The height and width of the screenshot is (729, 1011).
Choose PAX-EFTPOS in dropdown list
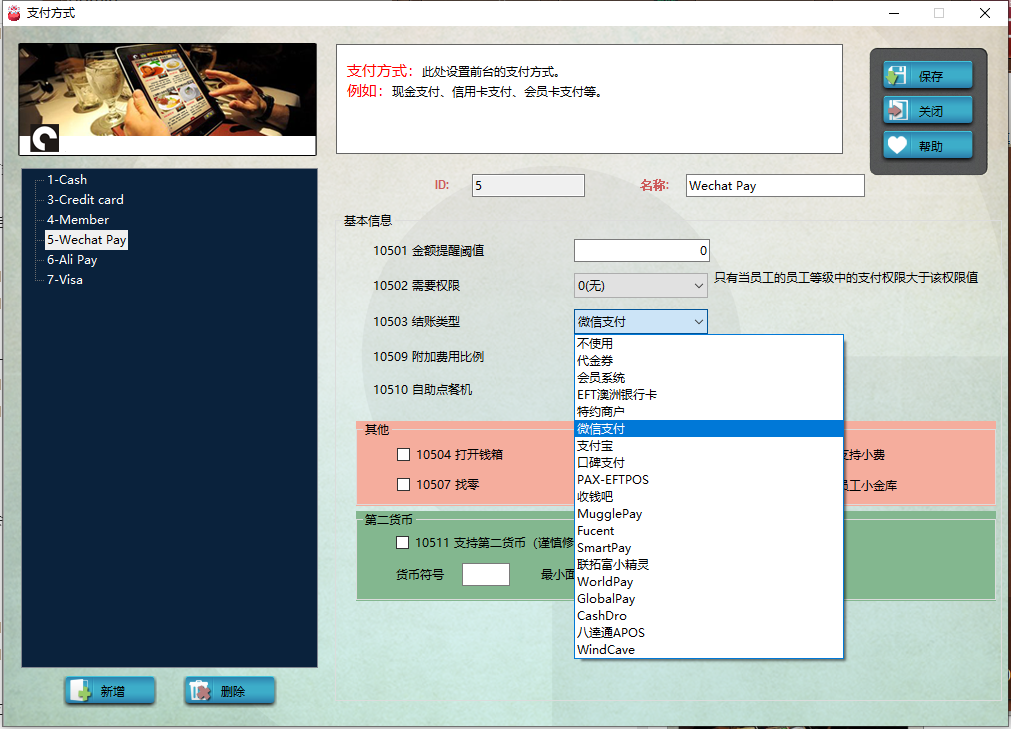(709, 480)
